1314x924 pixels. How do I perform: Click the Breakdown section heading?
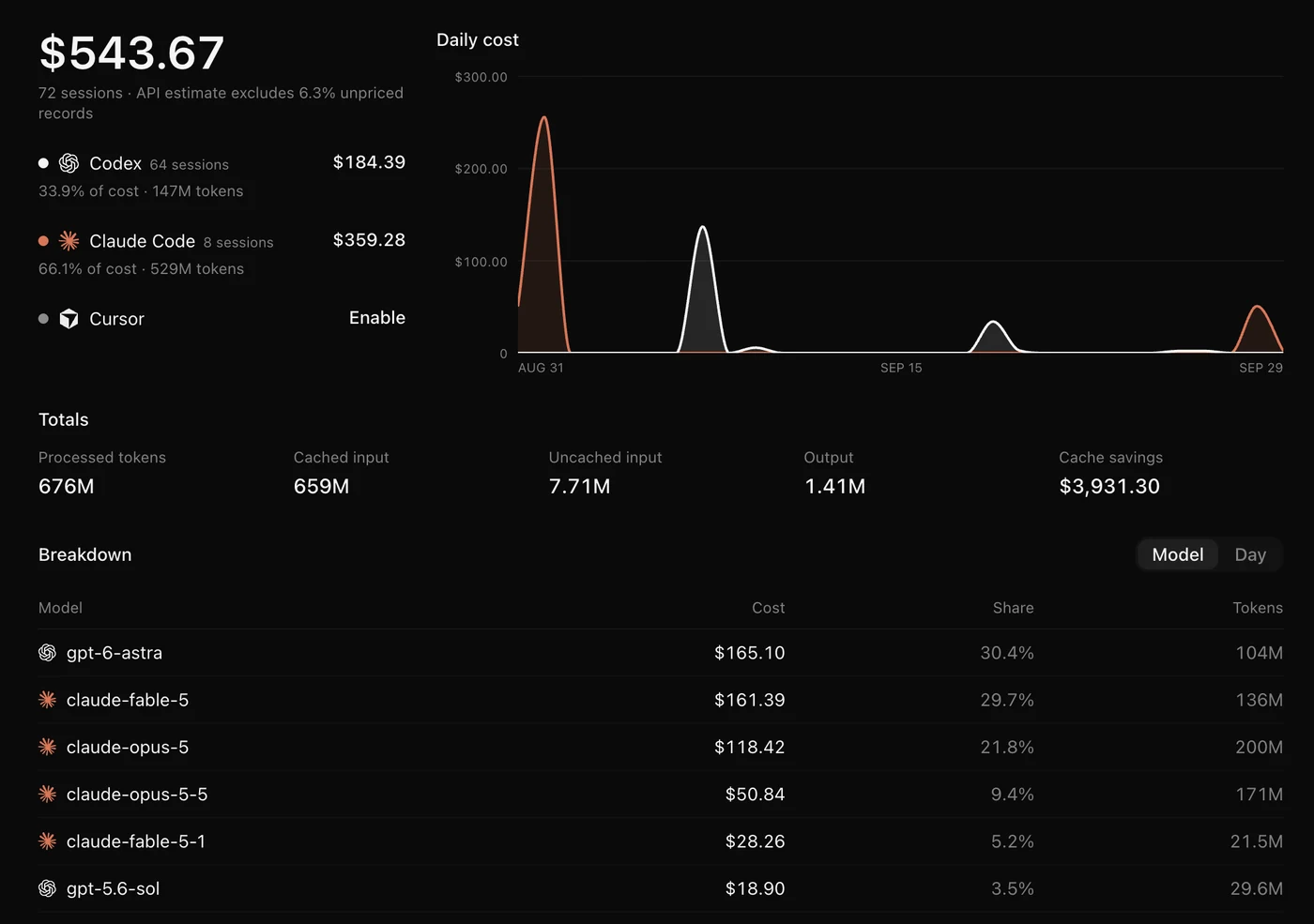tap(84, 554)
